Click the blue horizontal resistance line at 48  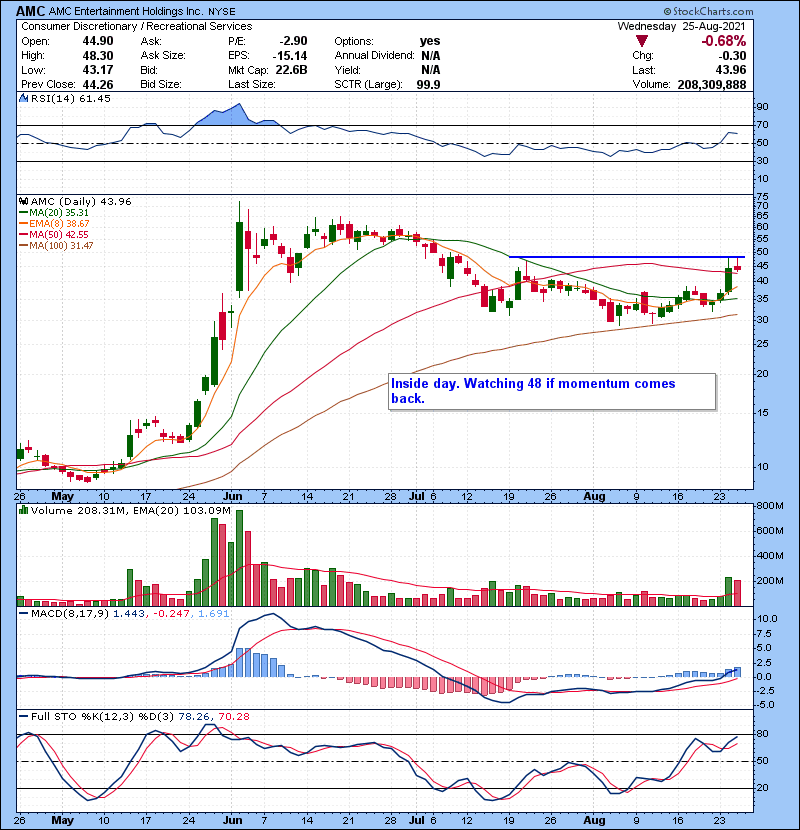(626, 257)
